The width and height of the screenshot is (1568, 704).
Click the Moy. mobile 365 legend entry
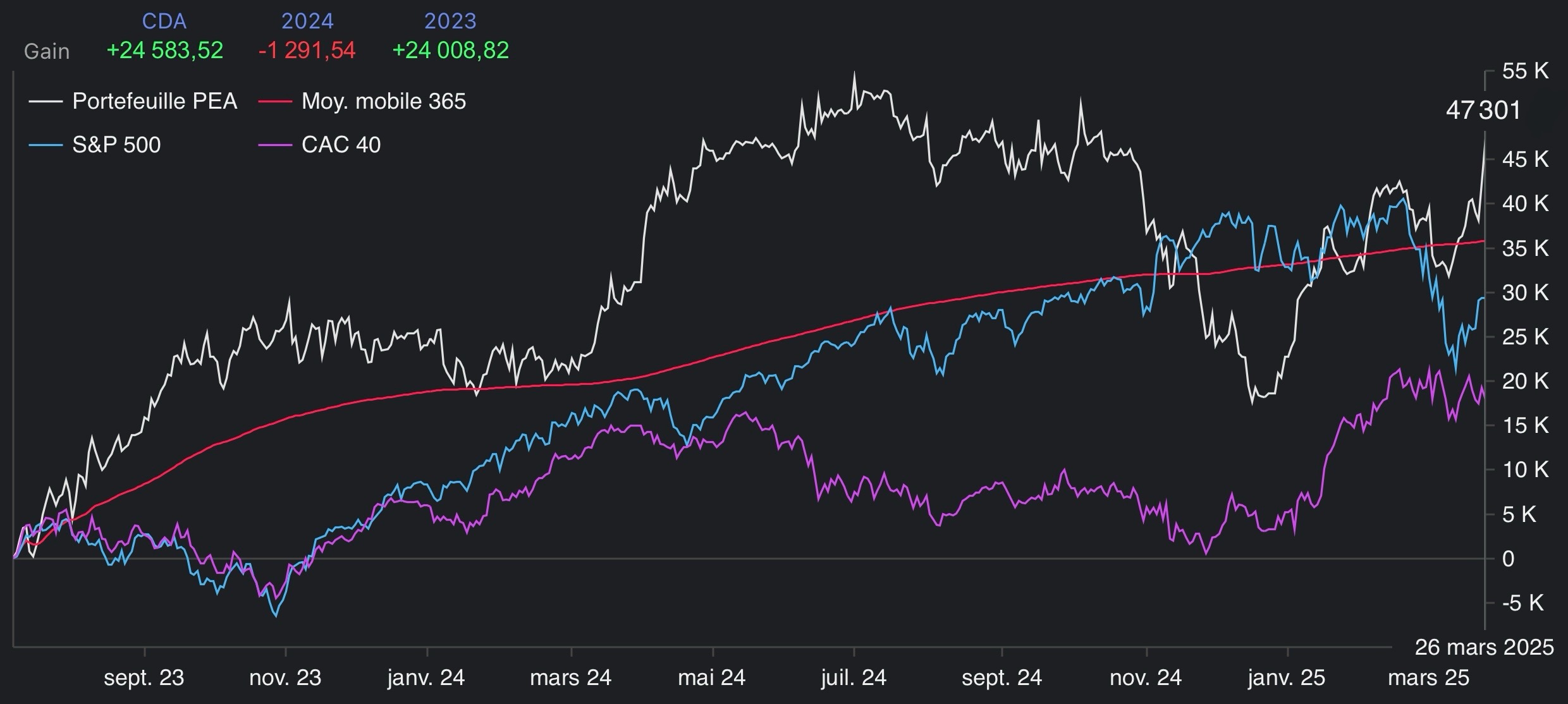point(383,101)
